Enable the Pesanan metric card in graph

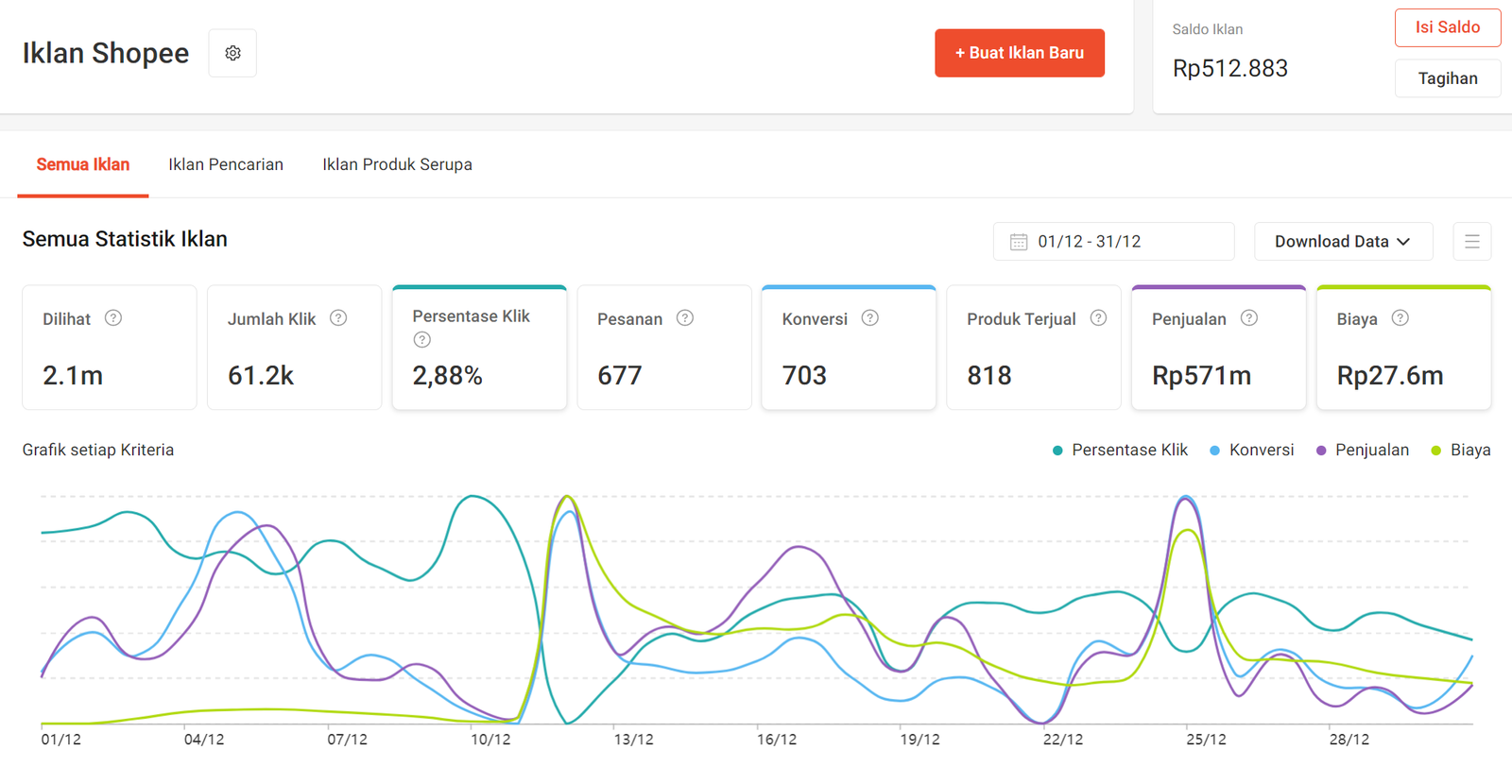663,348
